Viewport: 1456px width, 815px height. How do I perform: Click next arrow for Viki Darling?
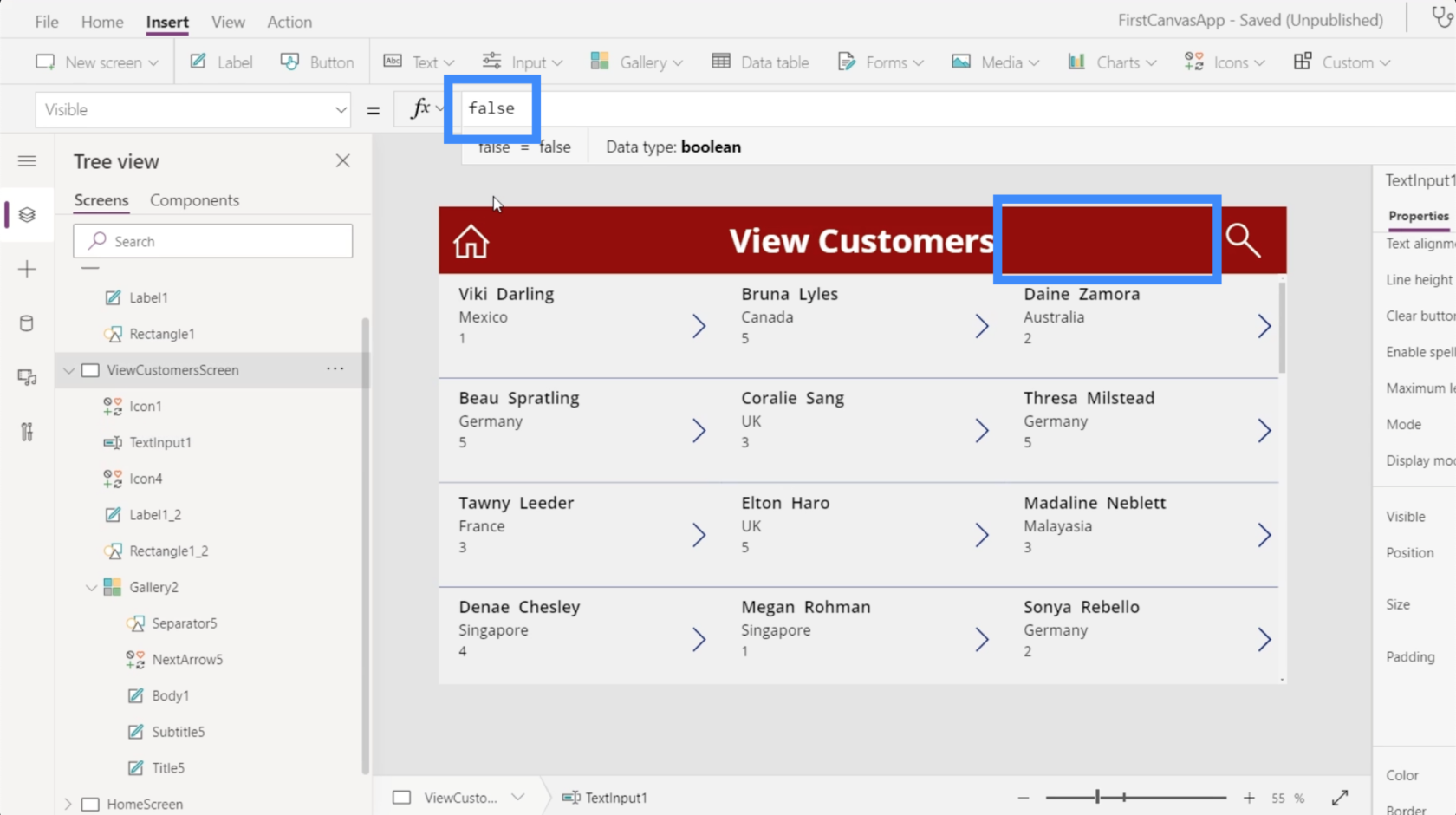tap(699, 326)
